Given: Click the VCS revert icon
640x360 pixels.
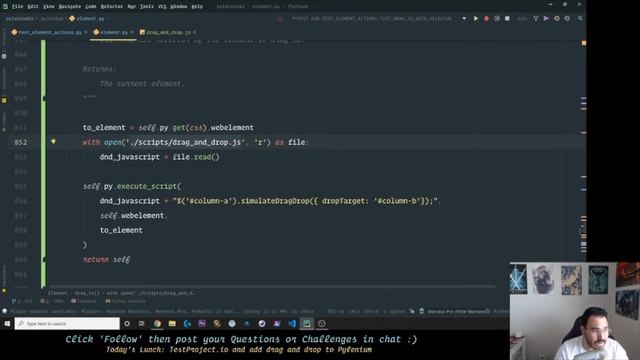Looking at the screenshot, I should point(567,18).
